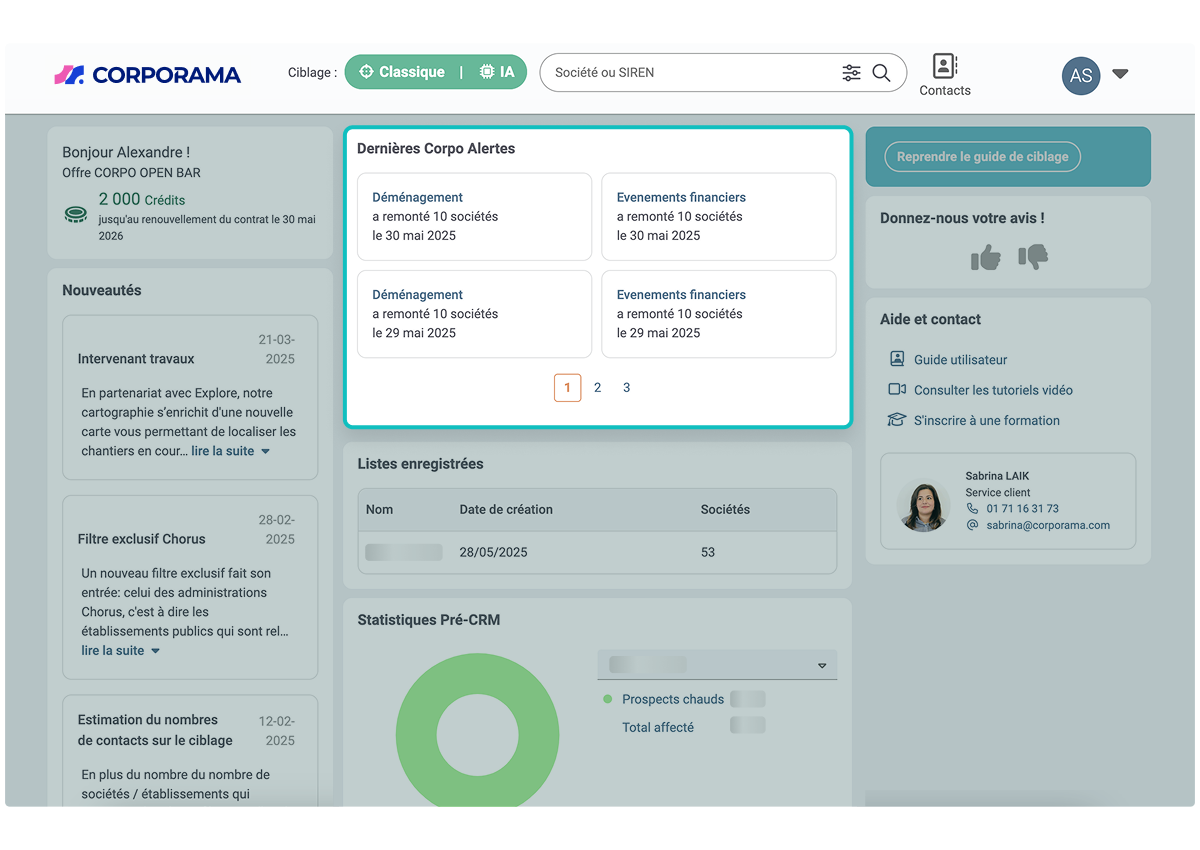Click the video tutorials camera icon

pos(897,390)
